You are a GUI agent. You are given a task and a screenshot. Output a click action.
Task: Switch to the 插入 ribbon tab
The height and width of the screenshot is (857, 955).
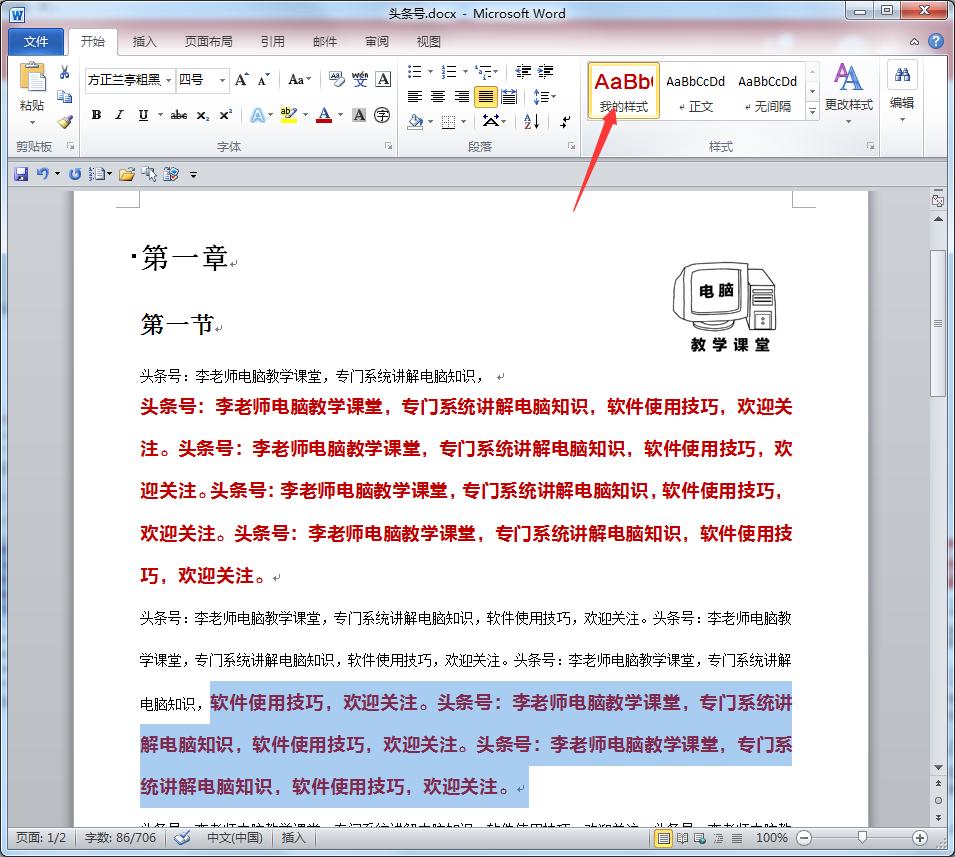pyautogui.click(x=143, y=41)
